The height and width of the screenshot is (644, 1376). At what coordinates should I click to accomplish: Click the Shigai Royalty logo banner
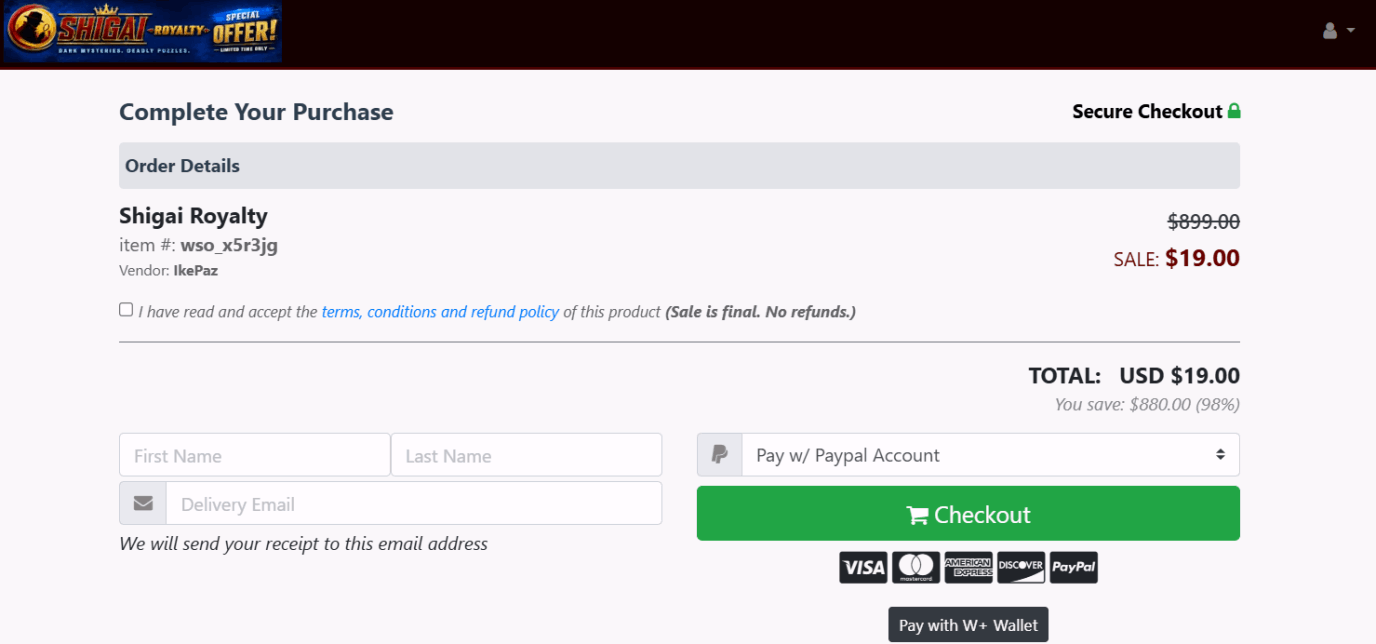pos(143,32)
